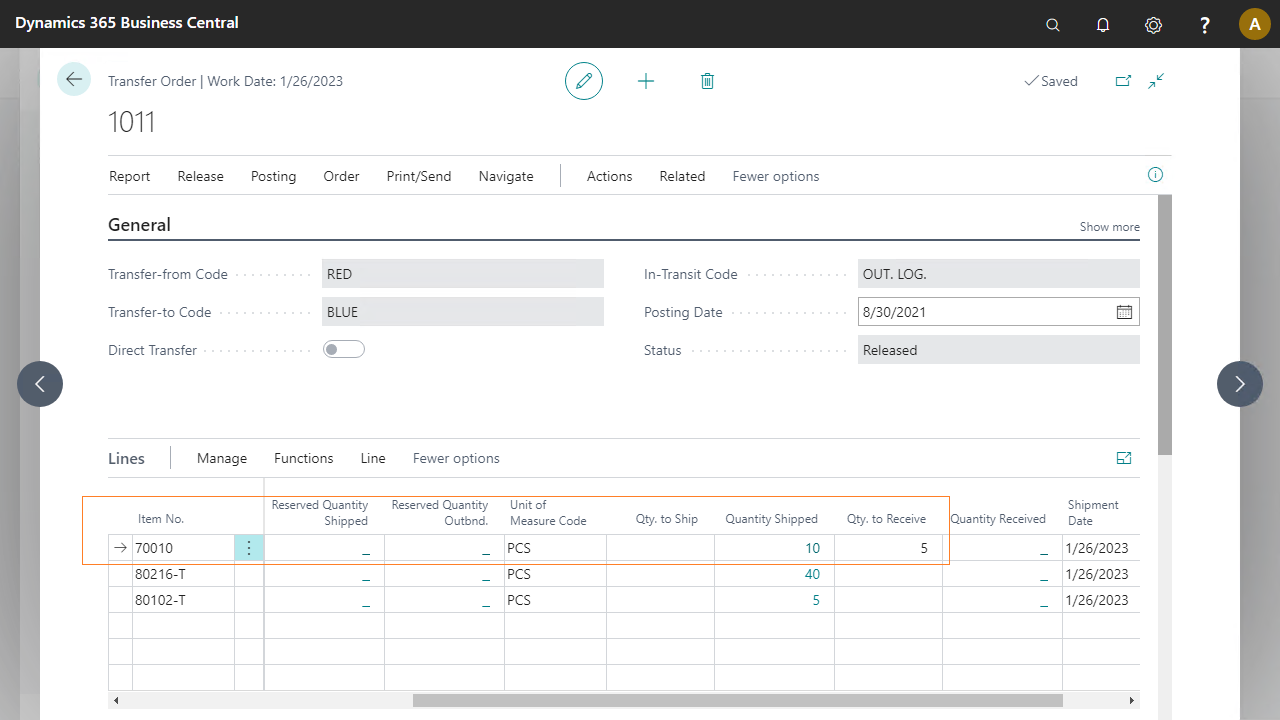Screen dimensions: 1280x720
Task: Click the Unit of Measure Code header
Action: point(548,513)
